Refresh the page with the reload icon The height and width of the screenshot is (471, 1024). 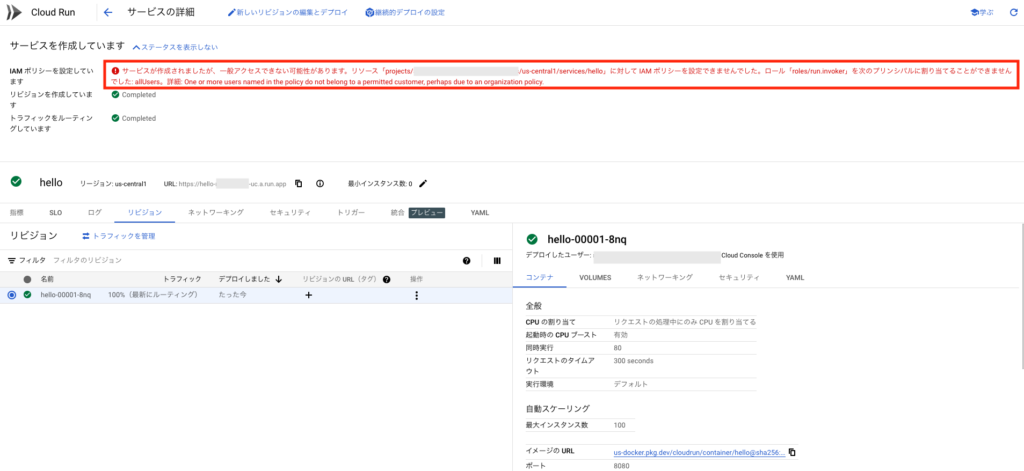click(1014, 12)
